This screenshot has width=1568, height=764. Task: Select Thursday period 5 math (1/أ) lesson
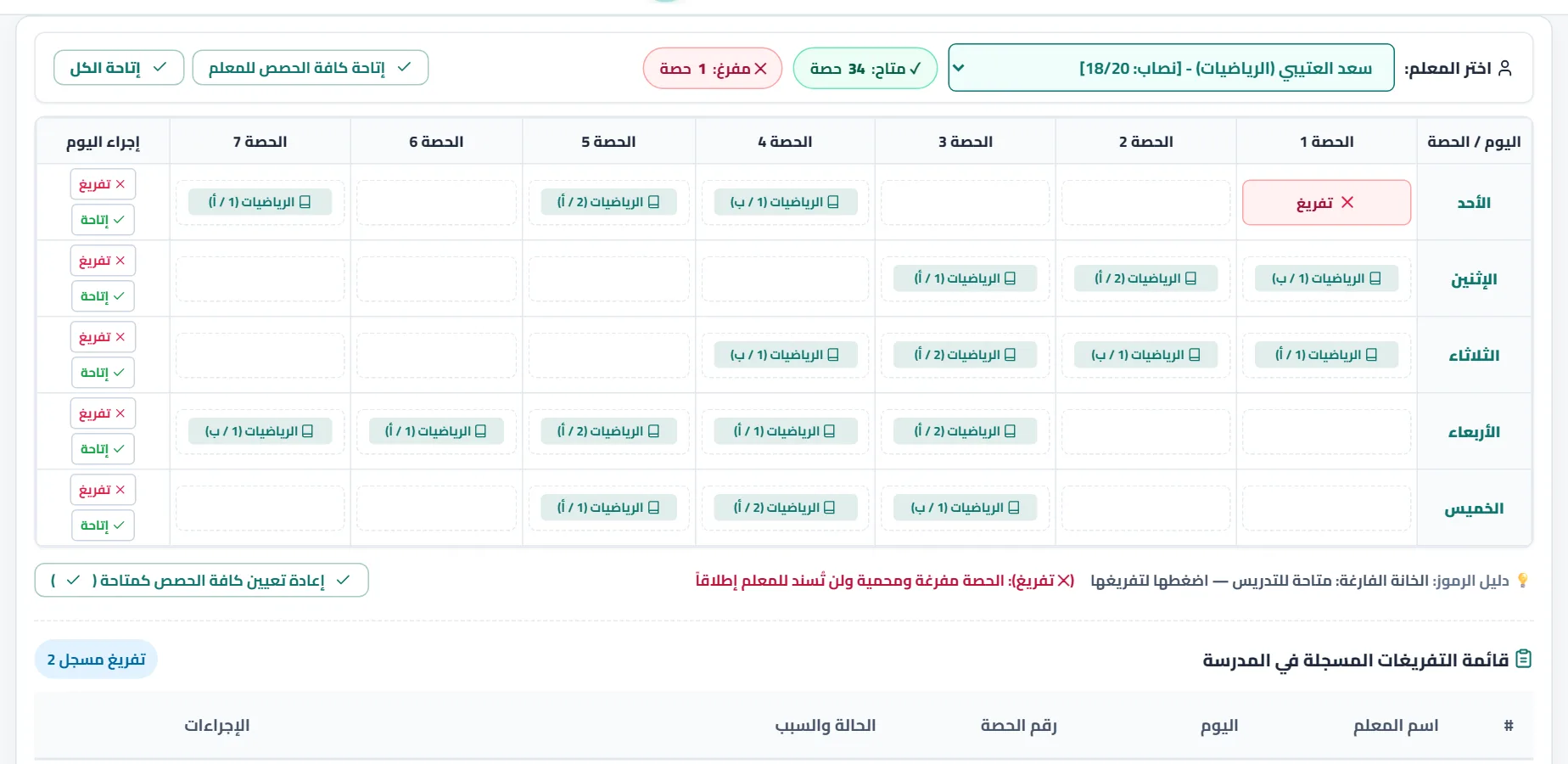(x=608, y=508)
